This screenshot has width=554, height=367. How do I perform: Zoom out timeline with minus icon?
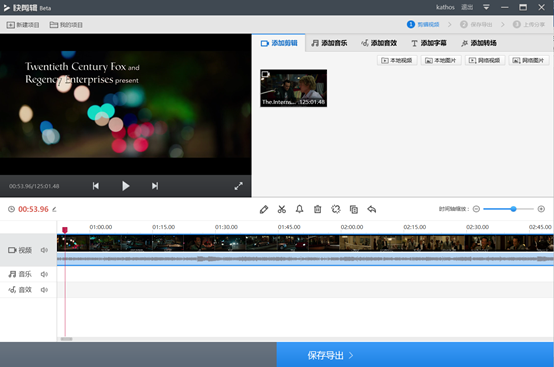(476, 209)
